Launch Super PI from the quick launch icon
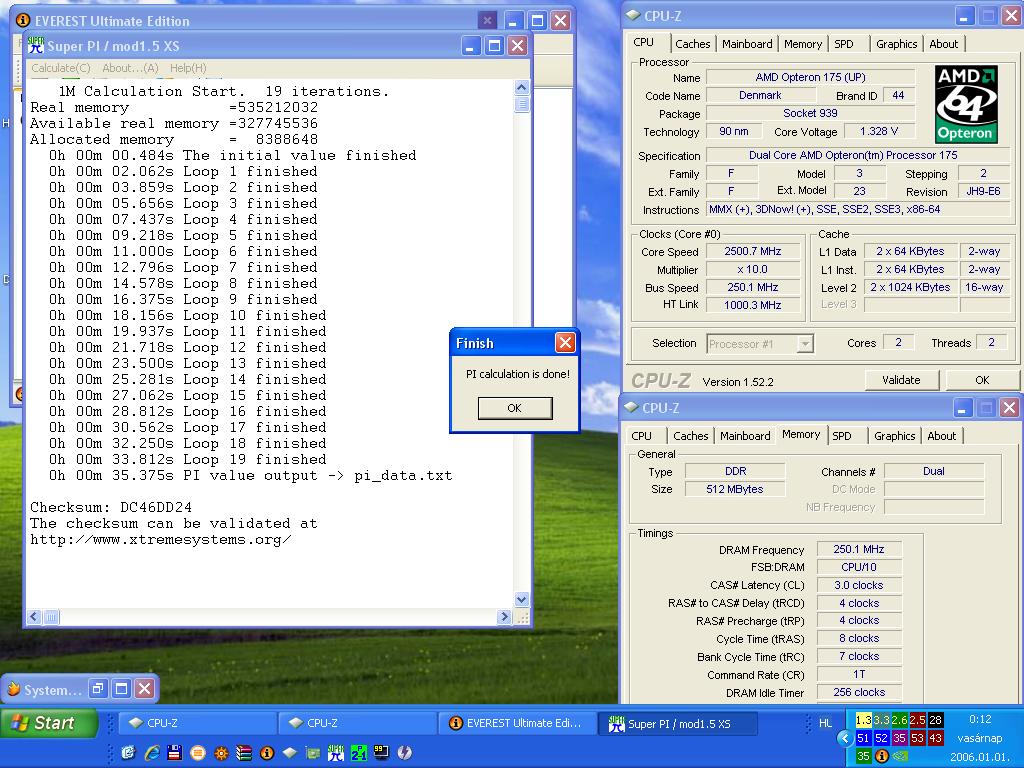The width and height of the screenshot is (1024, 768). (336, 753)
